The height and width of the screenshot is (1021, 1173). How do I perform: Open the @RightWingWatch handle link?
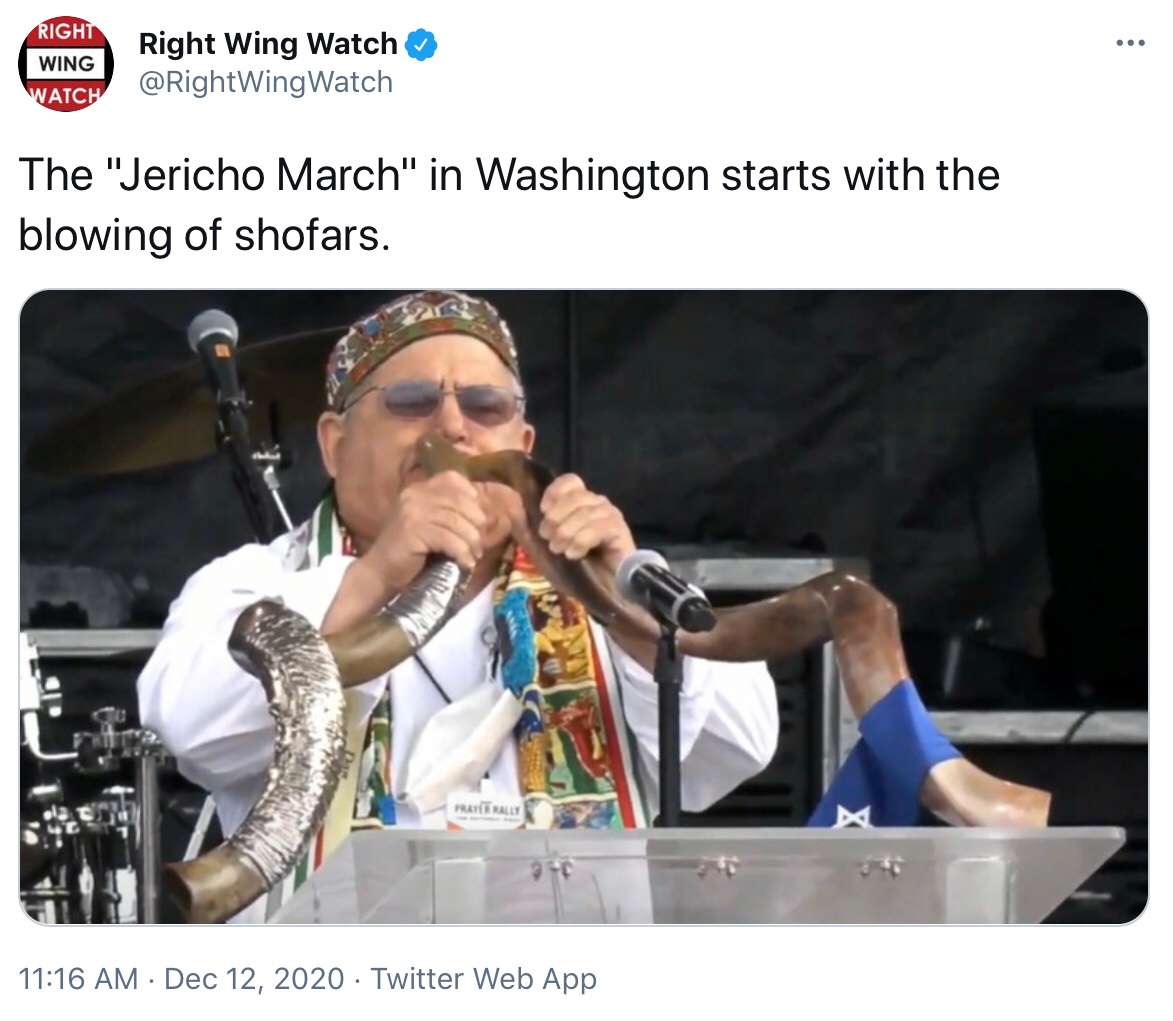point(265,82)
